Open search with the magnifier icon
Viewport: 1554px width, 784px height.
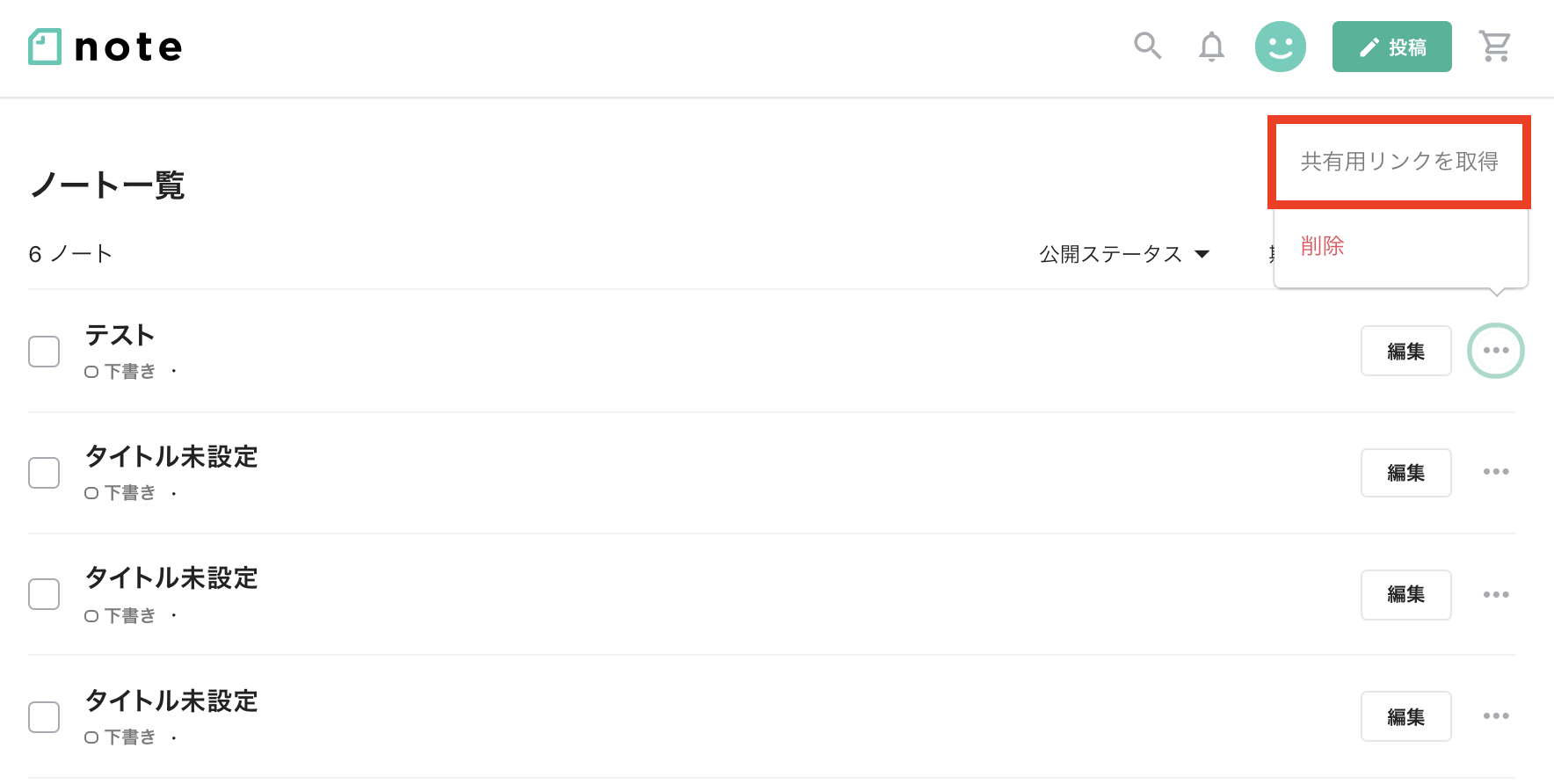tap(1148, 46)
